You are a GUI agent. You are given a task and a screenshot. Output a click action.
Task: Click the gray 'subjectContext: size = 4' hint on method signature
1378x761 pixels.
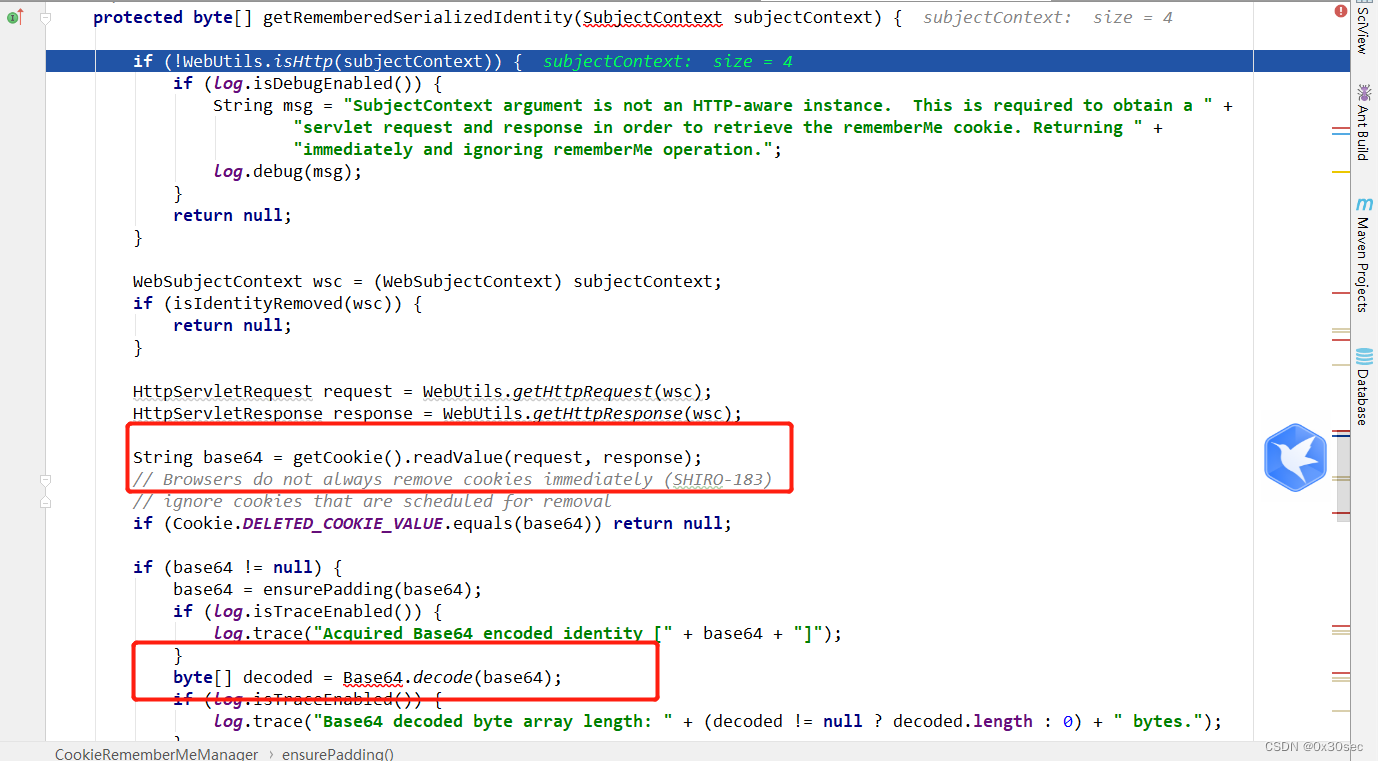(x=1047, y=18)
